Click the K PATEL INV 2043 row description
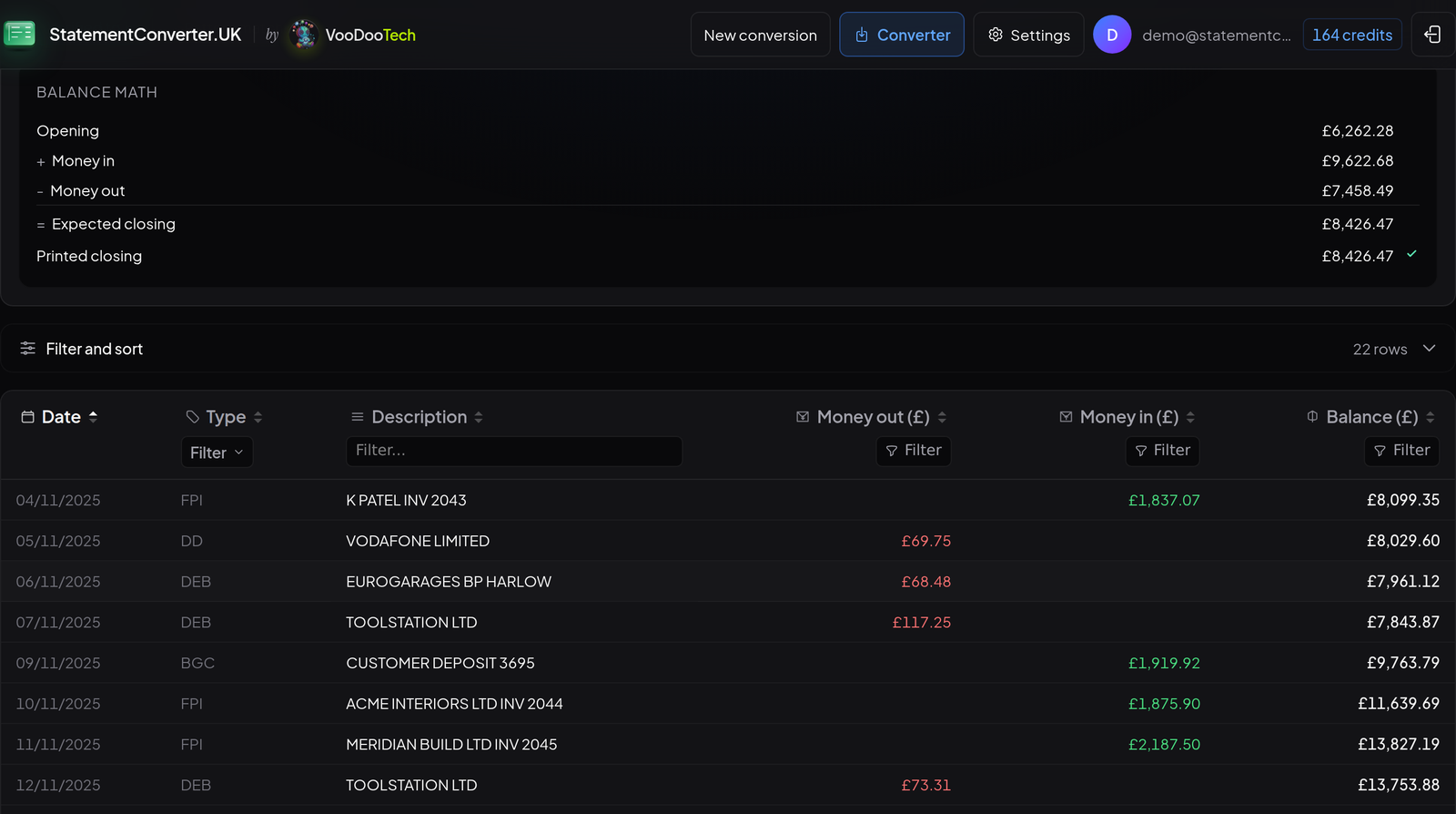1456x814 pixels. (406, 501)
